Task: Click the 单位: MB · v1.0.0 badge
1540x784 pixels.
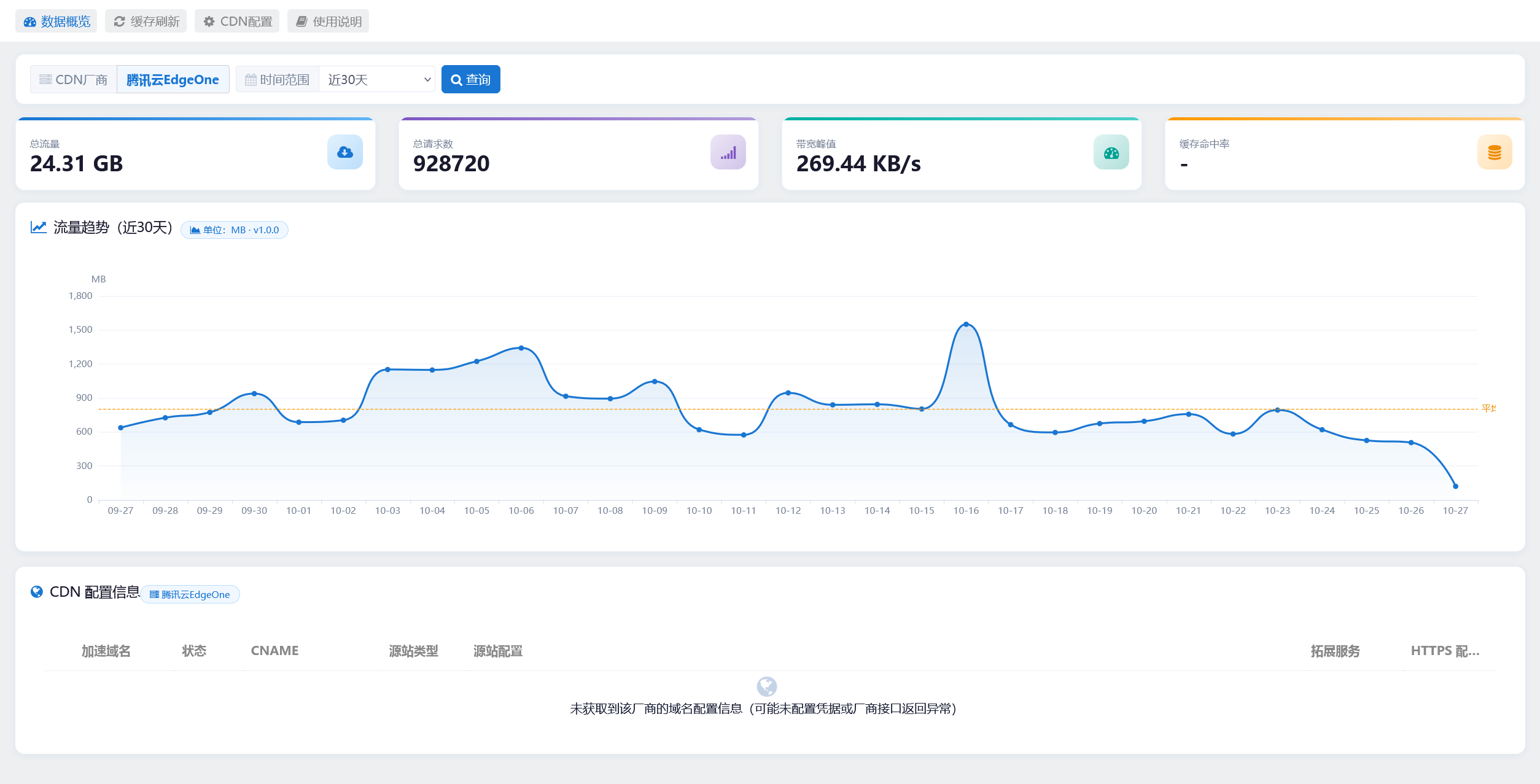Action: point(235,230)
